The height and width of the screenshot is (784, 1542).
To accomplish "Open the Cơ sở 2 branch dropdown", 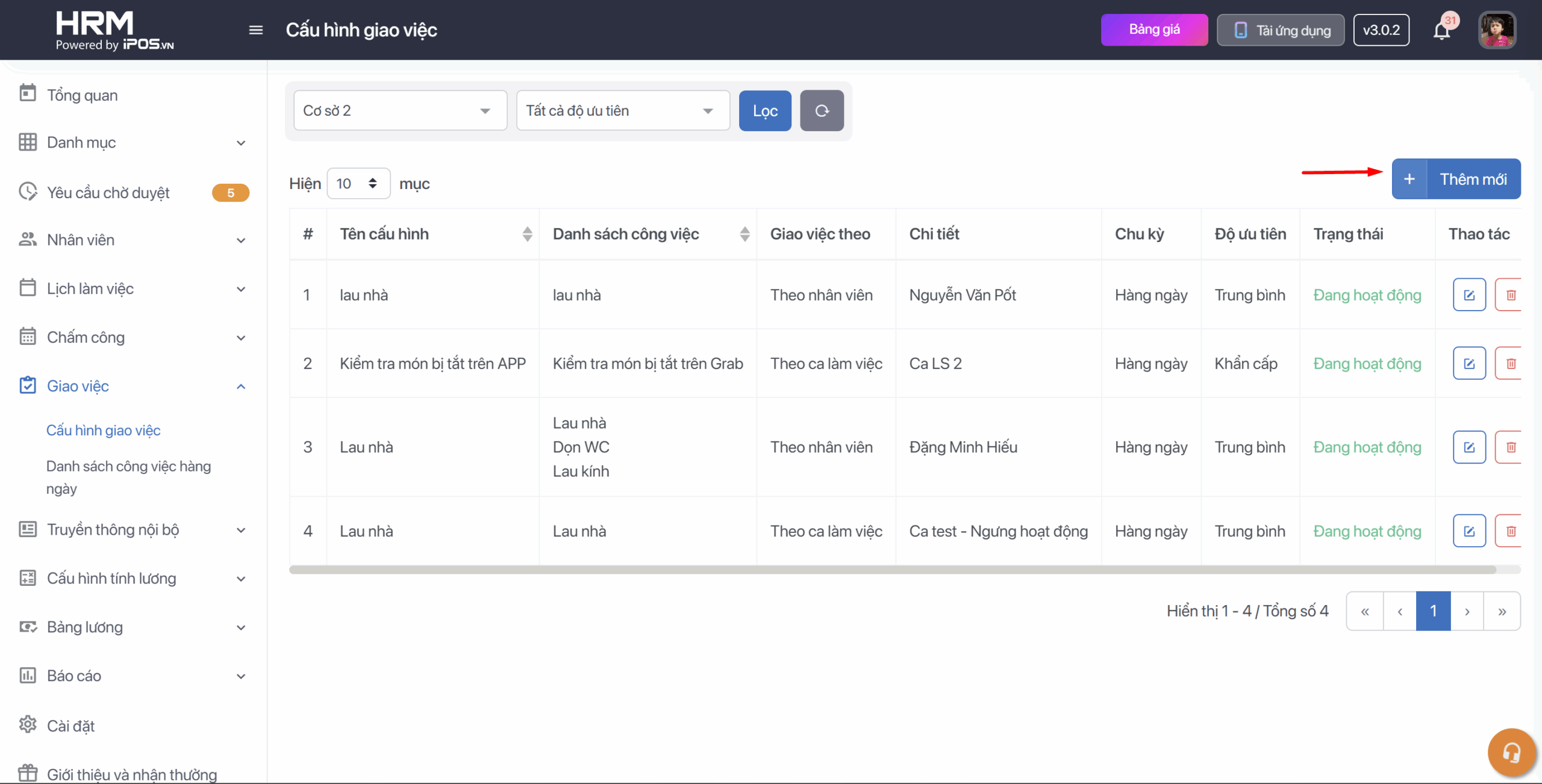I will (400, 111).
